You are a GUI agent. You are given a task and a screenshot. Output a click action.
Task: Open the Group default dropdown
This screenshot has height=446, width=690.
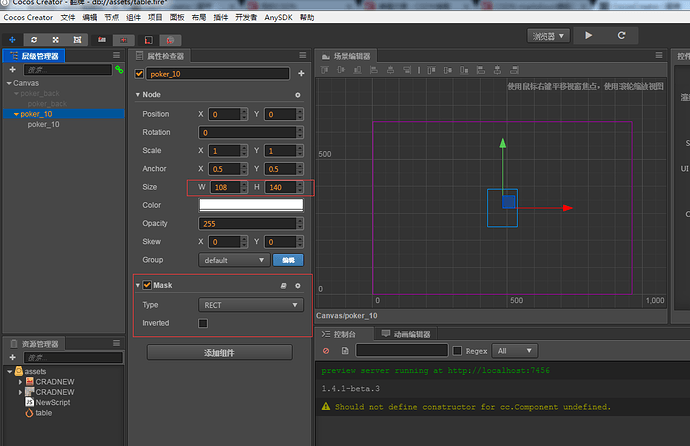(x=234, y=260)
